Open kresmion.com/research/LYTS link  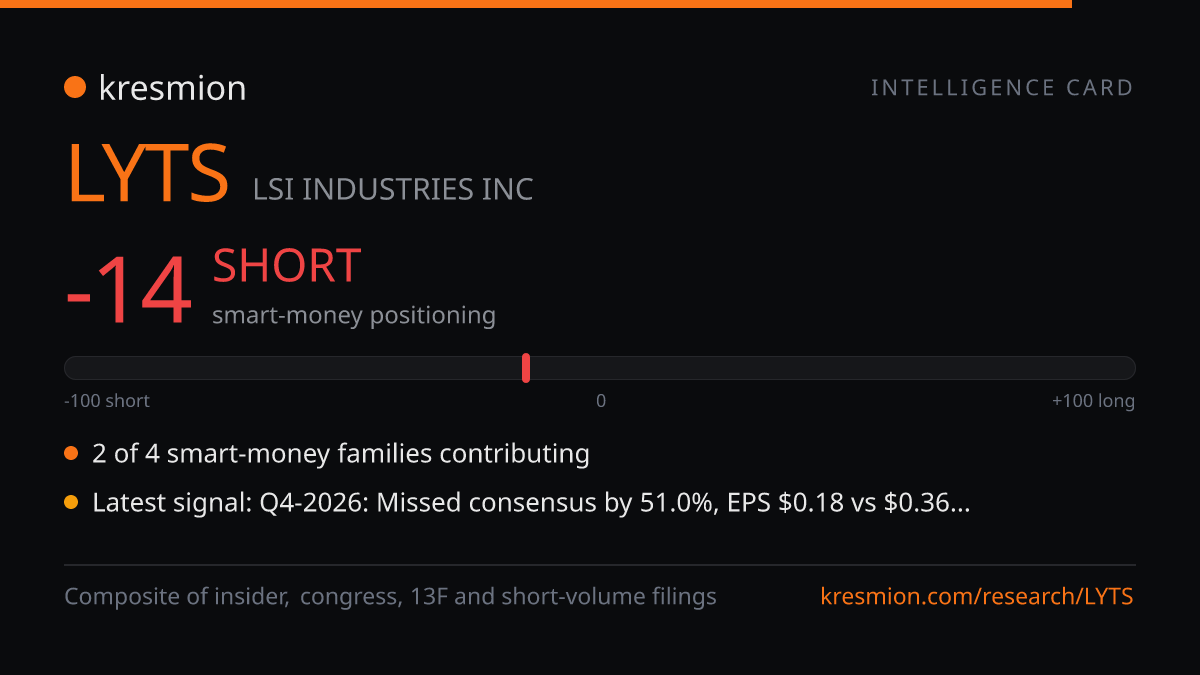click(x=977, y=597)
